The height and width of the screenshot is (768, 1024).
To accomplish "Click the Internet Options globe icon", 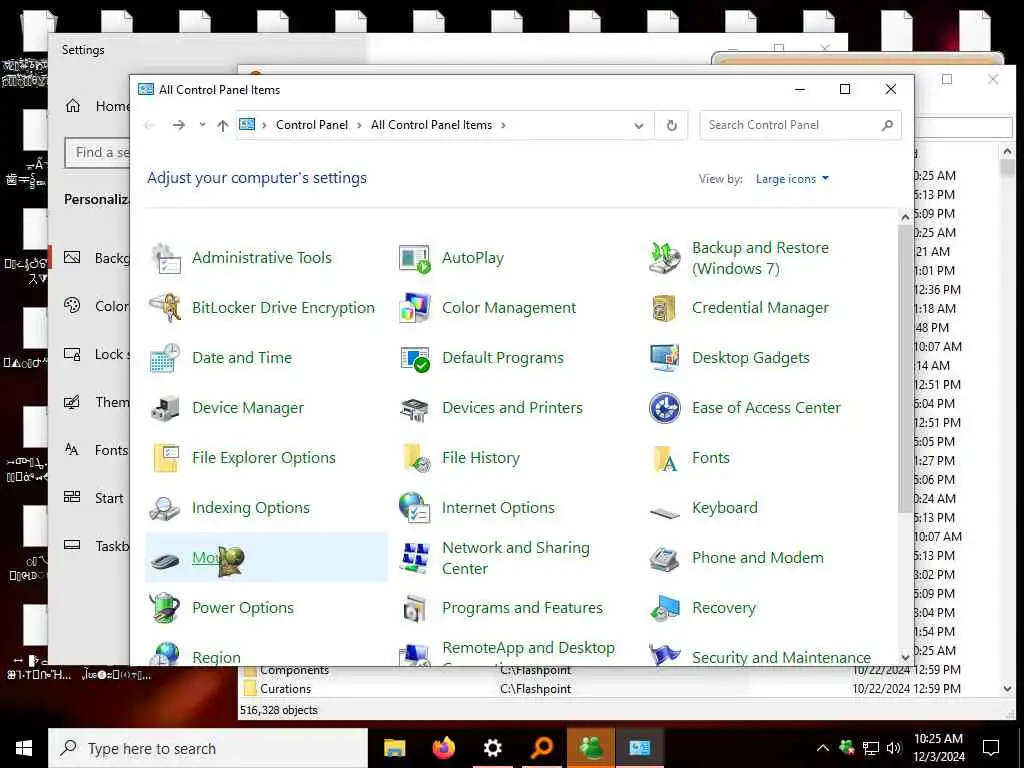I will pyautogui.click(x=414, y=507).
